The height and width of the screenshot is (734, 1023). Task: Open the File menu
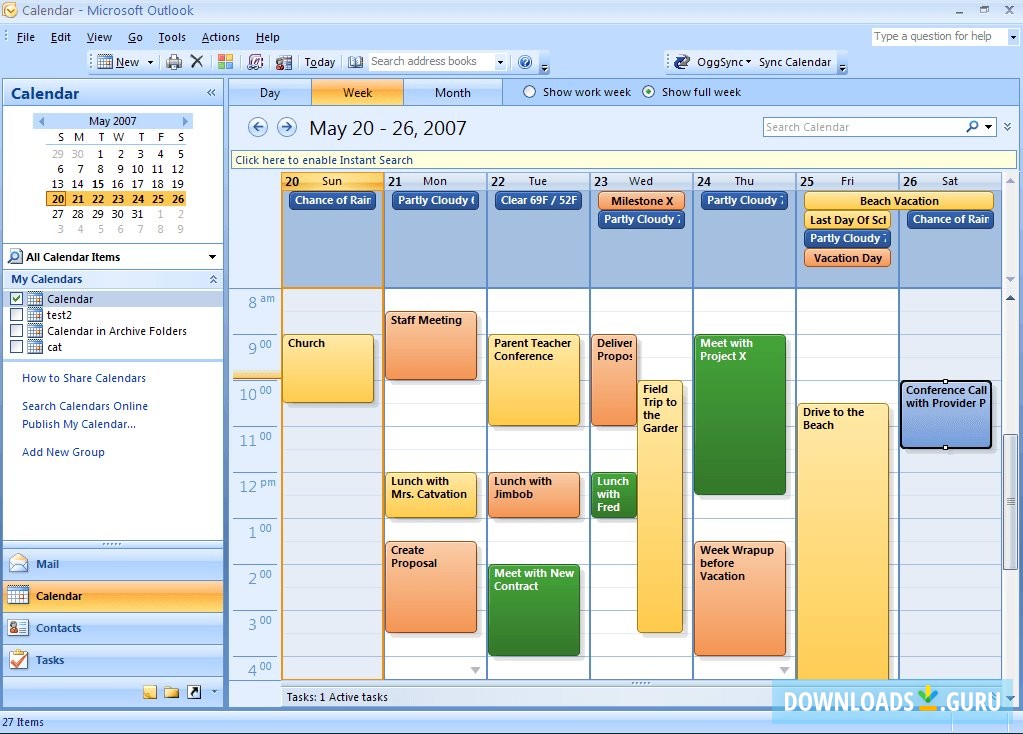pos(25,37)
